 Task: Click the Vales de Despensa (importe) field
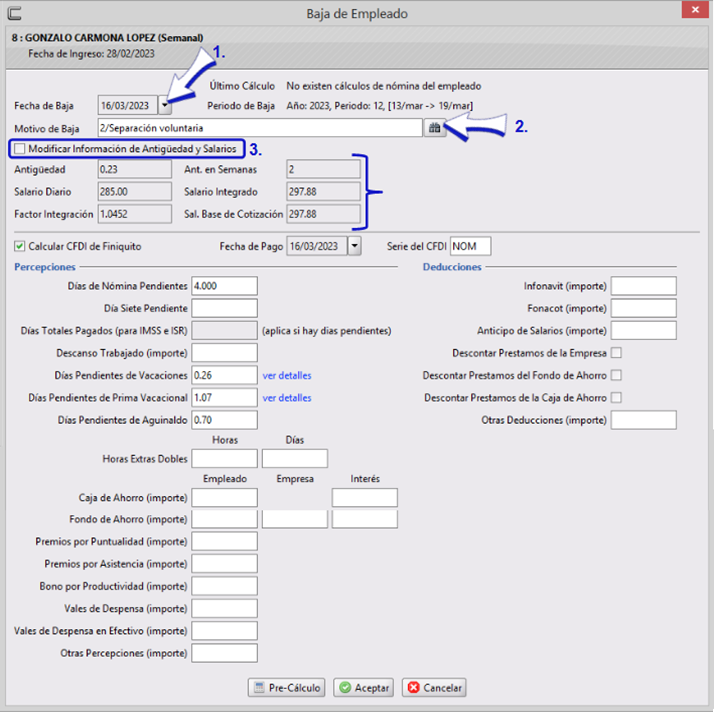tap(224, 608)
